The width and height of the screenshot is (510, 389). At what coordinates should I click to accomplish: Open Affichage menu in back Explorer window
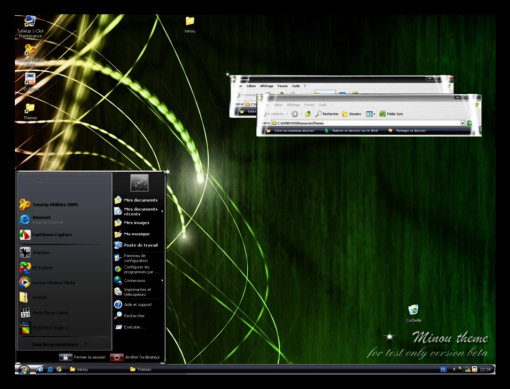(x=266, y=86)
